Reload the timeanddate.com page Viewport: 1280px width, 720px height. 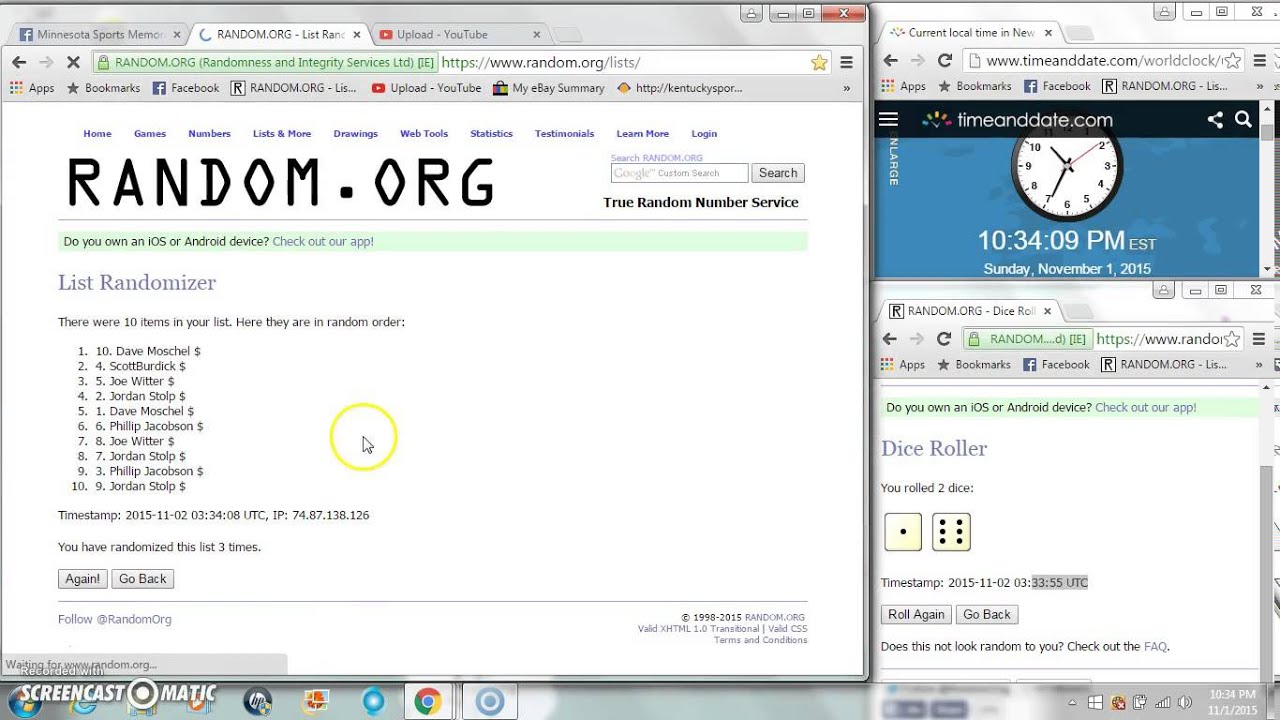944,61
